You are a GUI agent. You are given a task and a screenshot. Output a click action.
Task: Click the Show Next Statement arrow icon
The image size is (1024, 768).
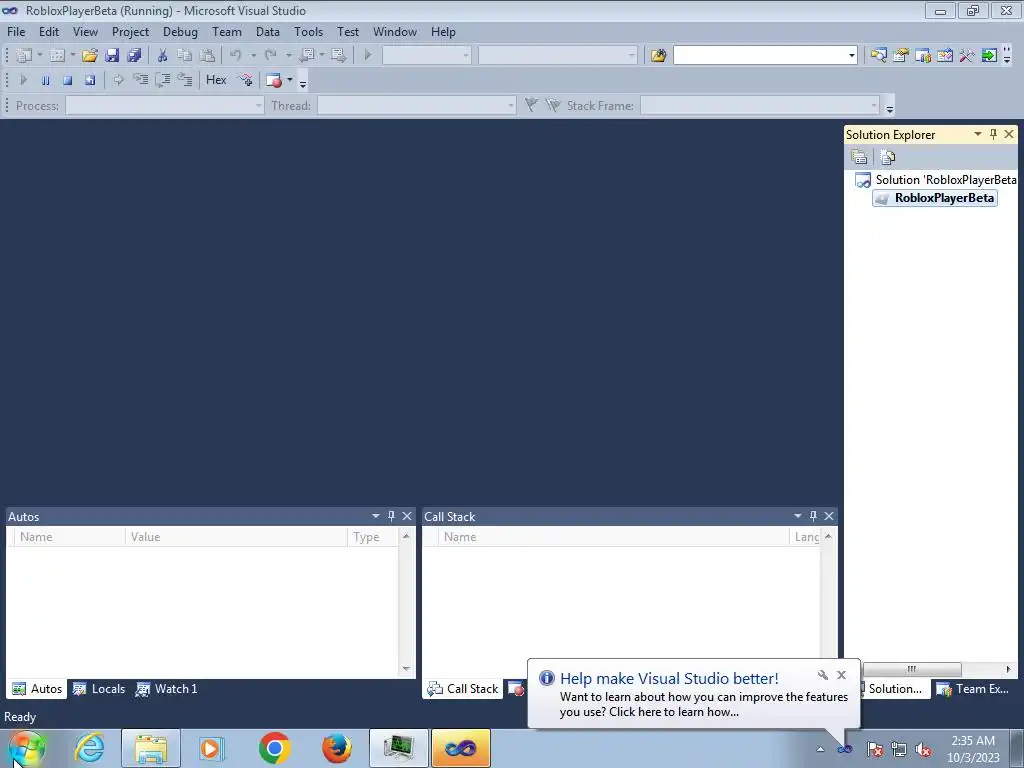point(118,80)
